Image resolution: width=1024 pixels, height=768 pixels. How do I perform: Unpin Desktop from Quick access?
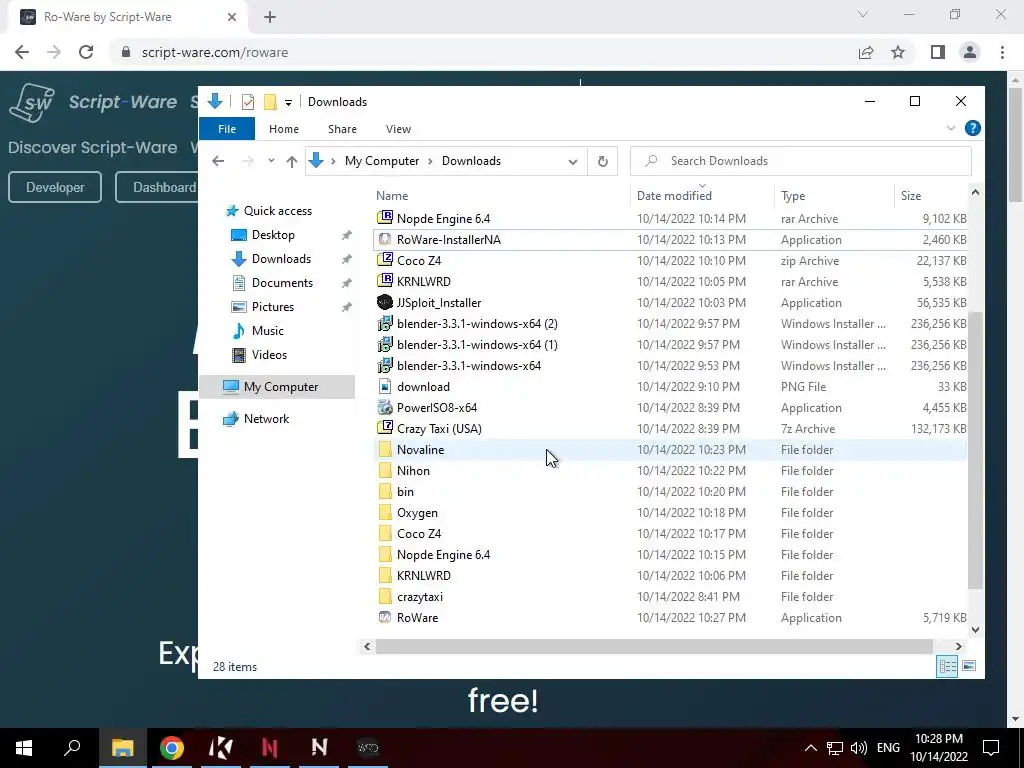click(346, 235)
